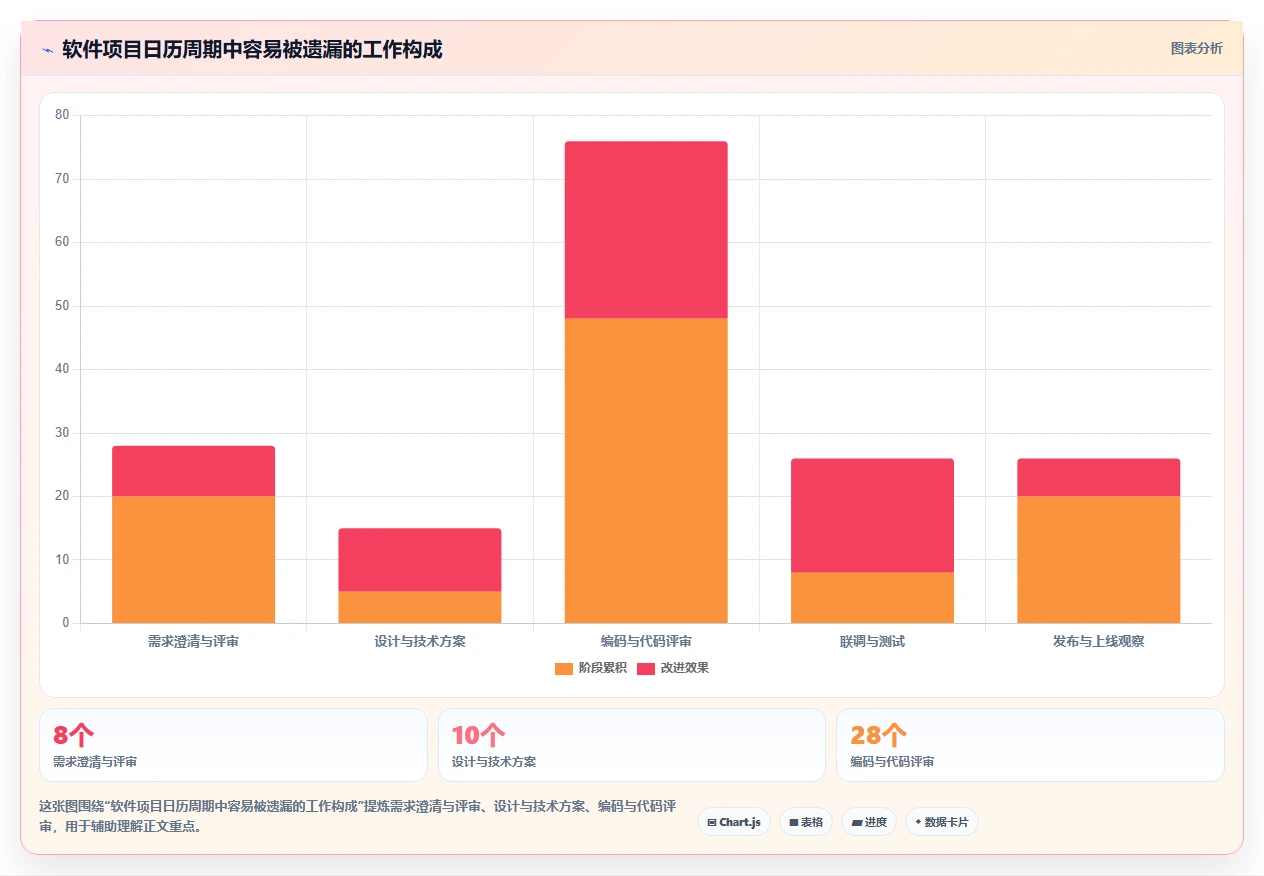Click the red bar segment for 设计与技术方案
Image resolution: width=1264 pixels, height=876 pixels.
pos(420,560)
